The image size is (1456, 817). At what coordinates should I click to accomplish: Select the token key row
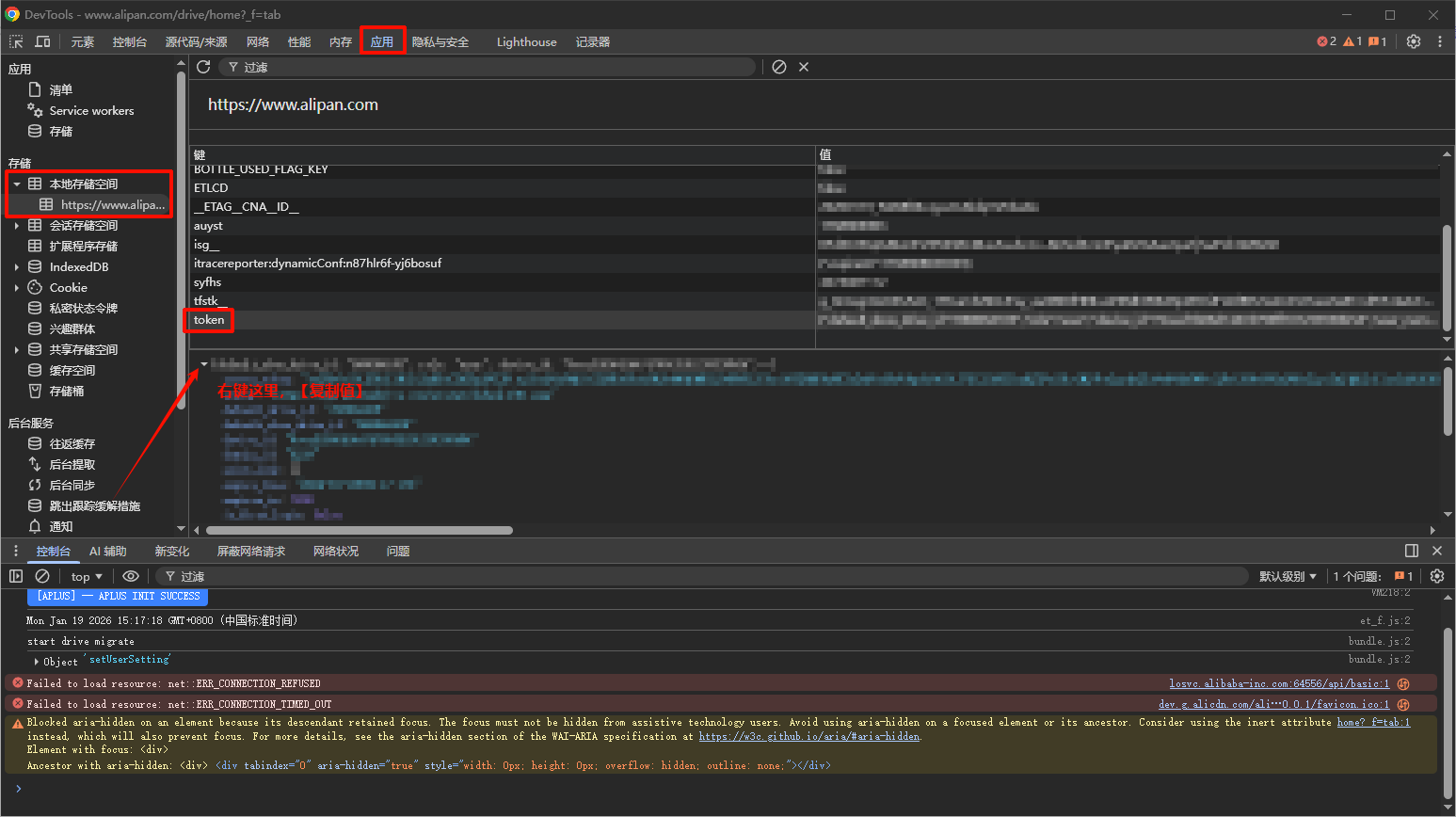click(x=209, y=320)
